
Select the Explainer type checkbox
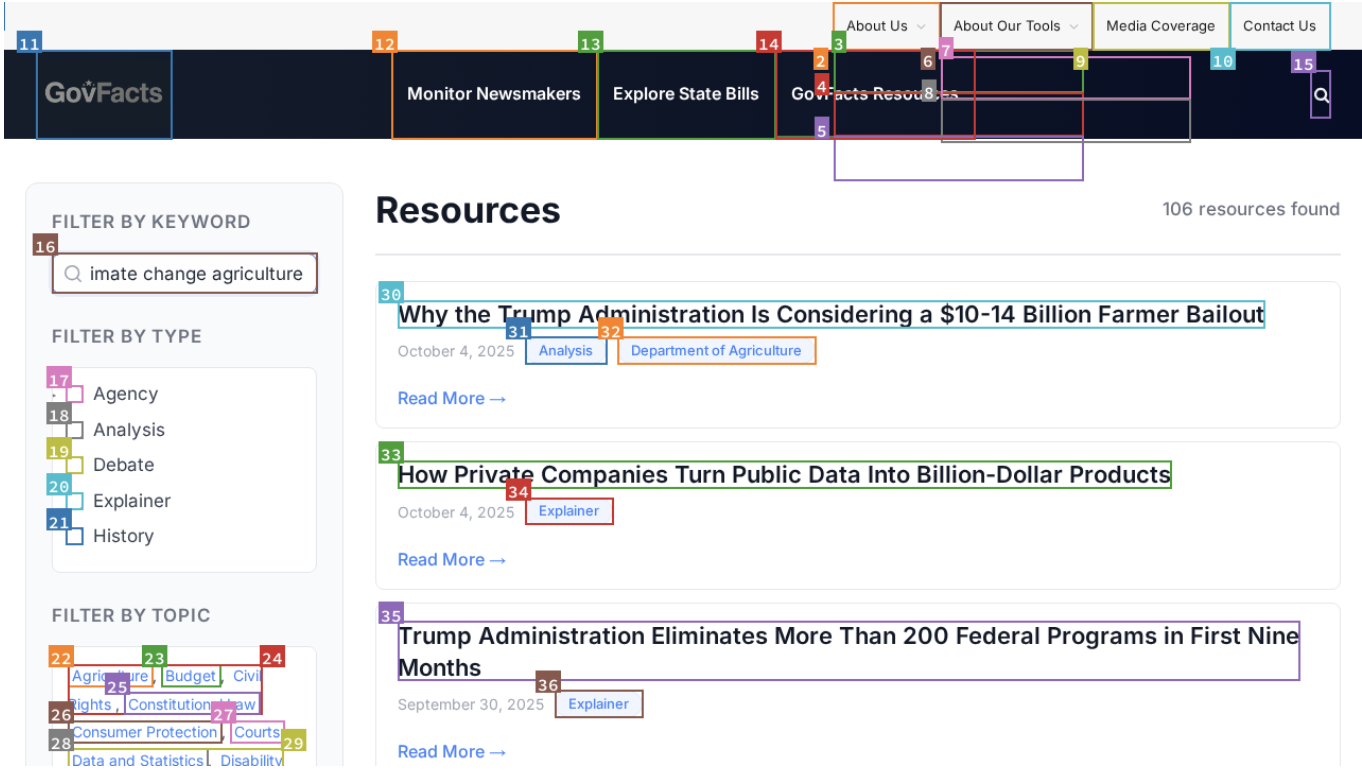[x=75, y=501]
